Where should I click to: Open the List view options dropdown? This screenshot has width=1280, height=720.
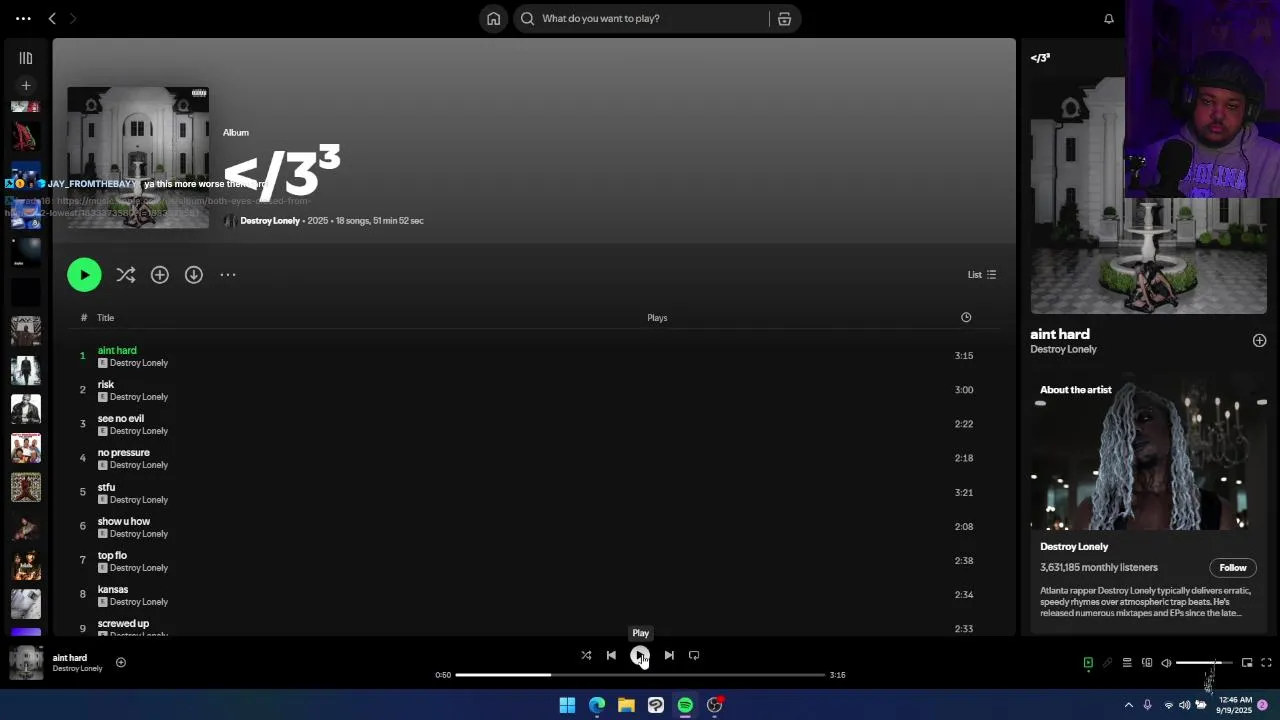[982, 275]
